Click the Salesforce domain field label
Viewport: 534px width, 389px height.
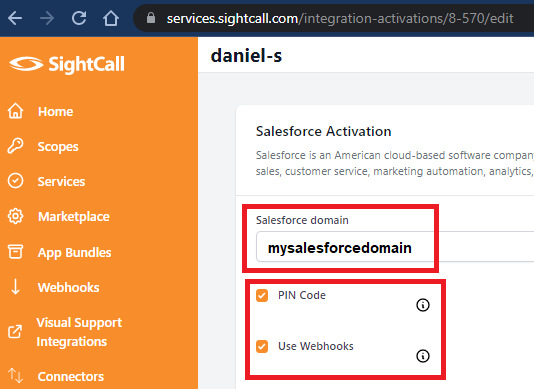click(302, 220)
